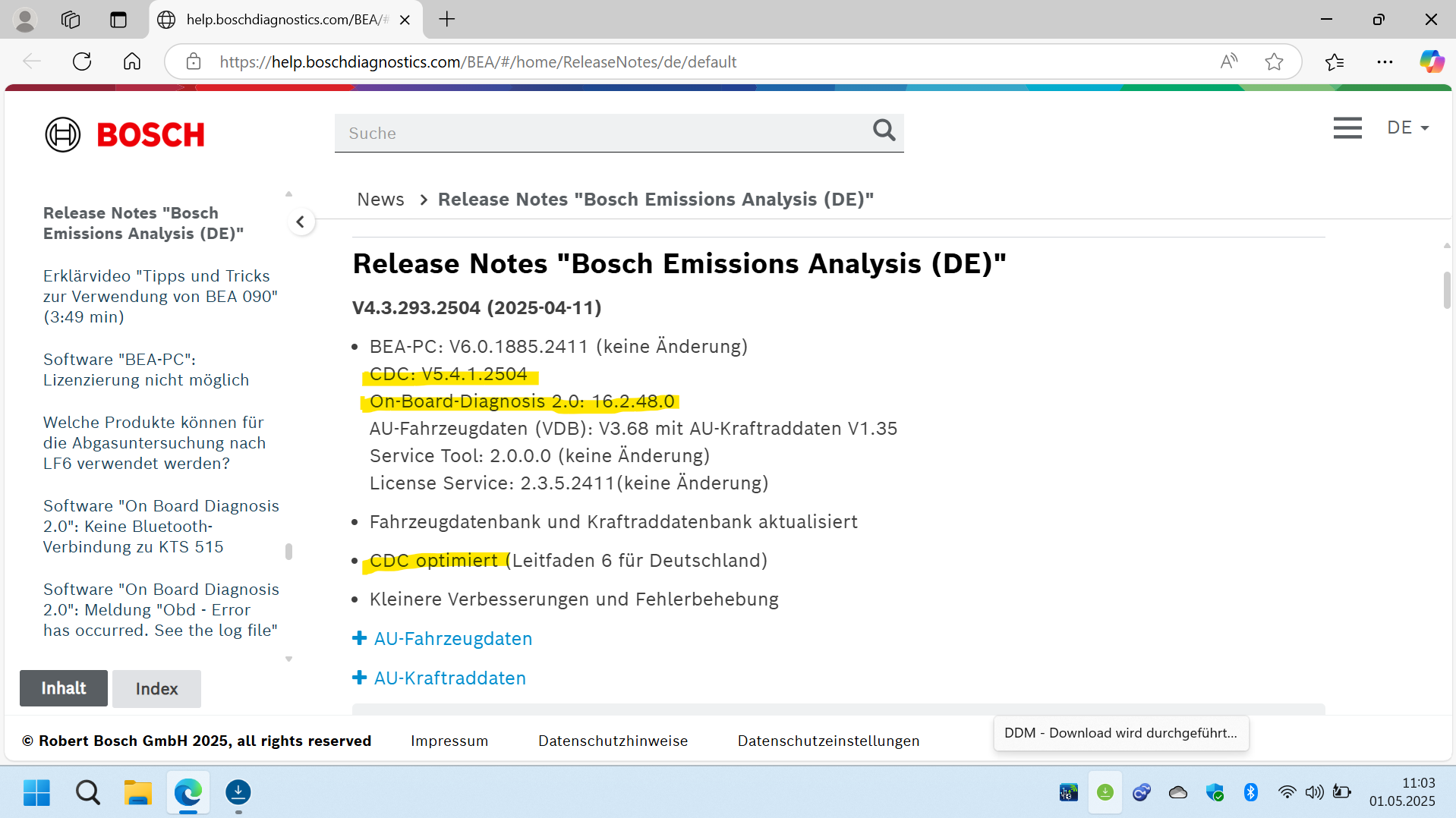
Task: Select Release Notes sidebar entry
Action: (143, 223)
